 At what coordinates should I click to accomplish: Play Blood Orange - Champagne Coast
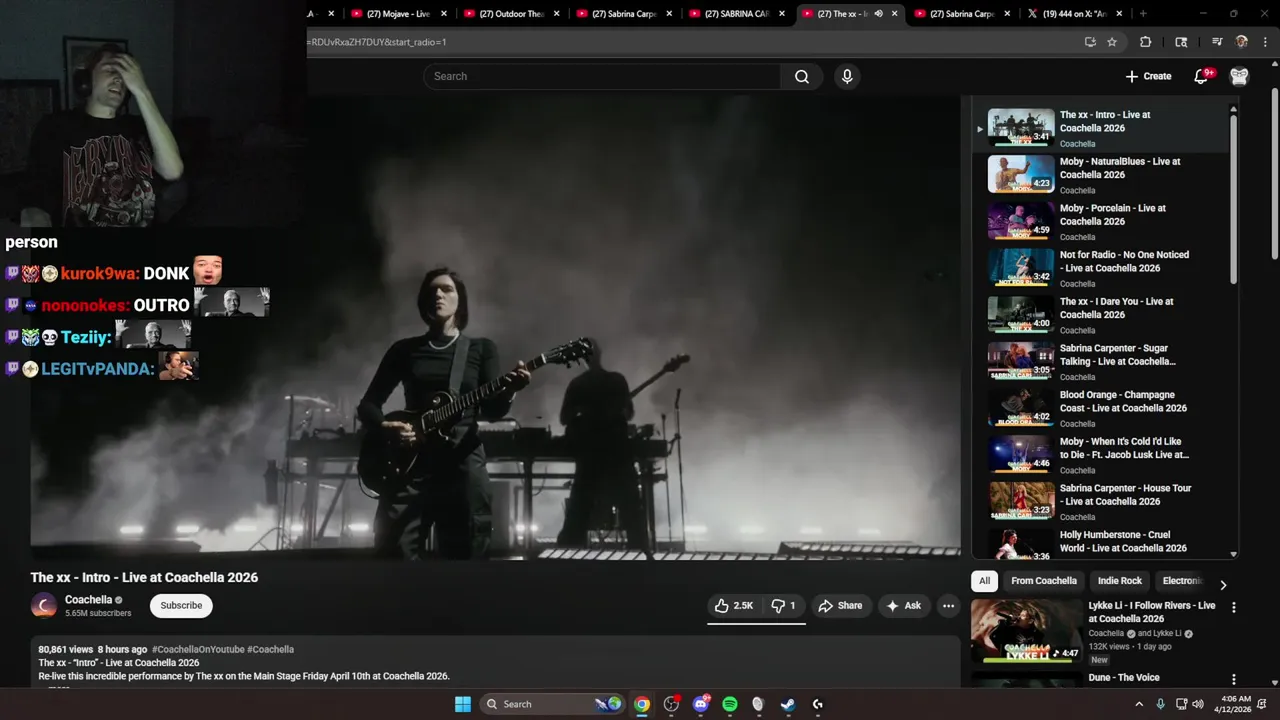pyautogui.click(x=1100, y=408)
